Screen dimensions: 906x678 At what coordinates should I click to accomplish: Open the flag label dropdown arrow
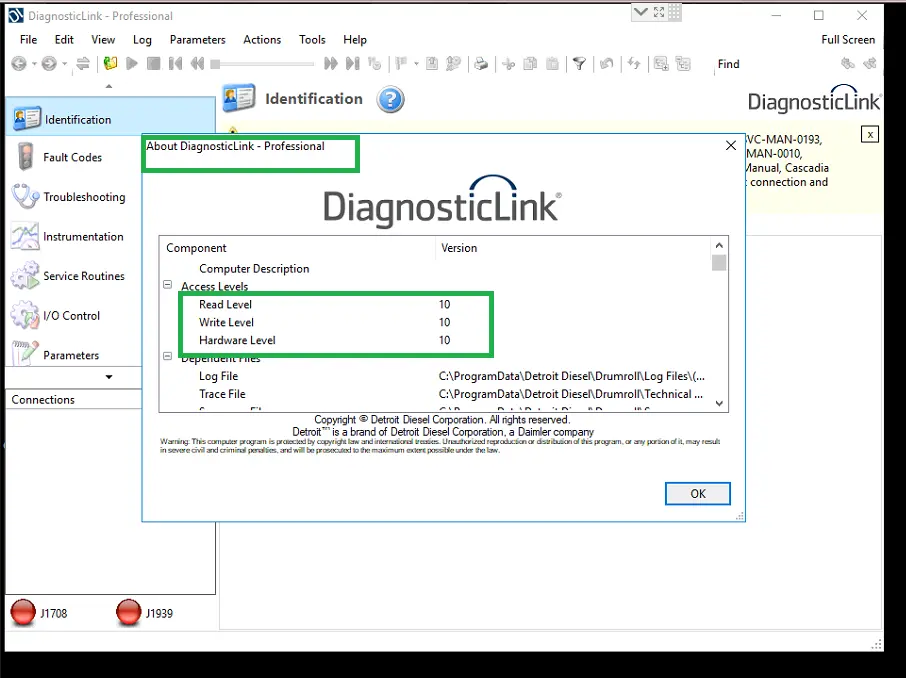pos(416,64)
